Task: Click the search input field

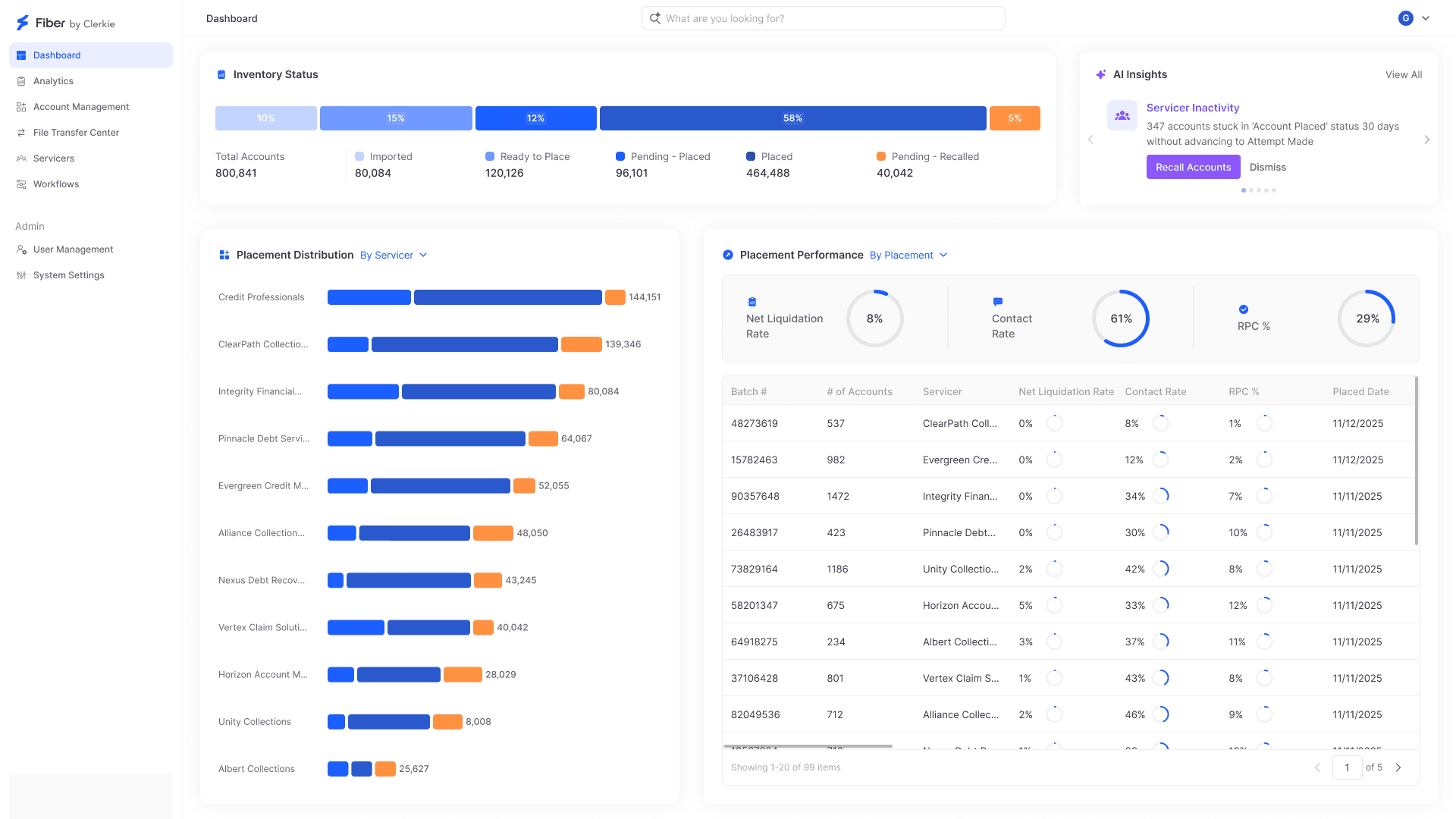Action: click(823, 18)
